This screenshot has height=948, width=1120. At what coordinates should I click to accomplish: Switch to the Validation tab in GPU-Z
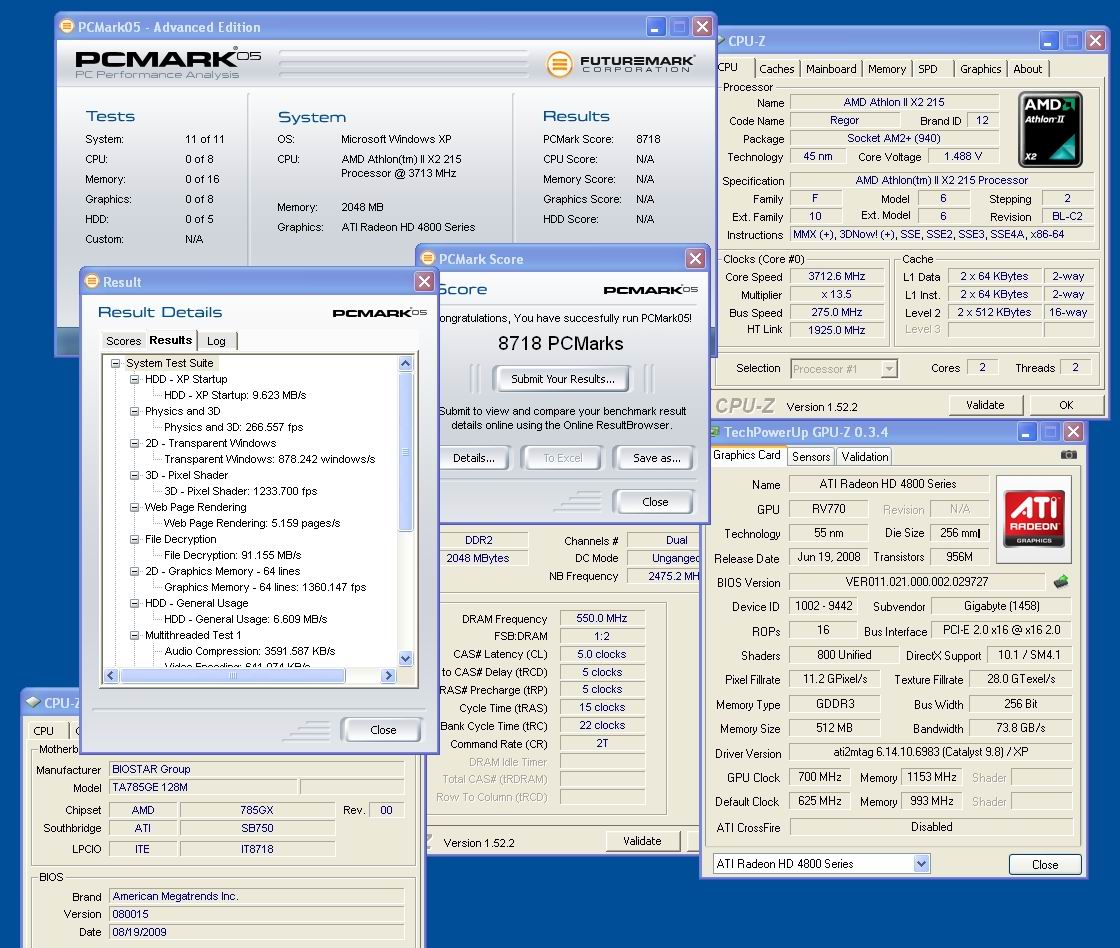(x=864, y=456)
